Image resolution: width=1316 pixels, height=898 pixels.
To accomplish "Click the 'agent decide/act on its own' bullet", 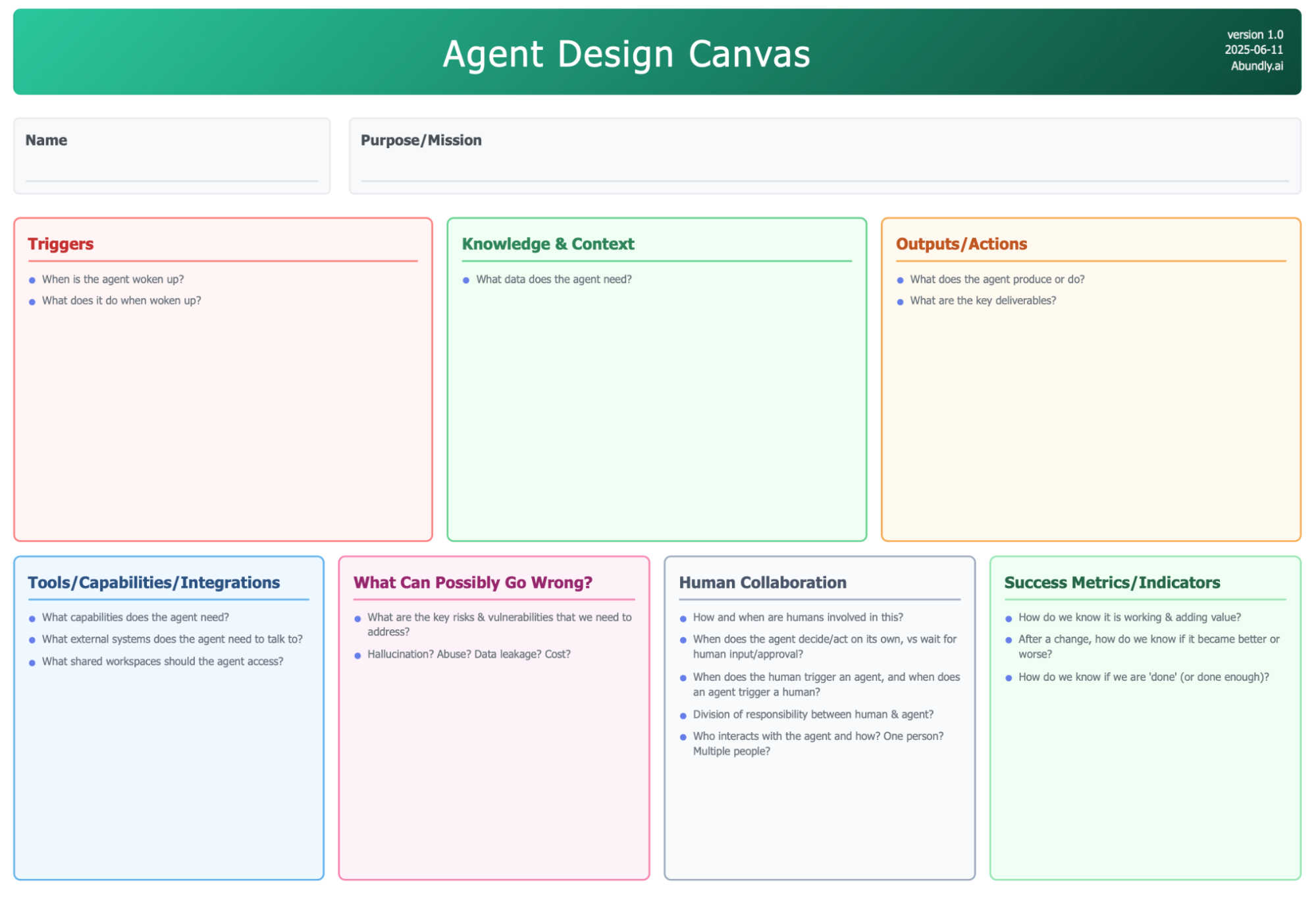I will tap(824, 647).
